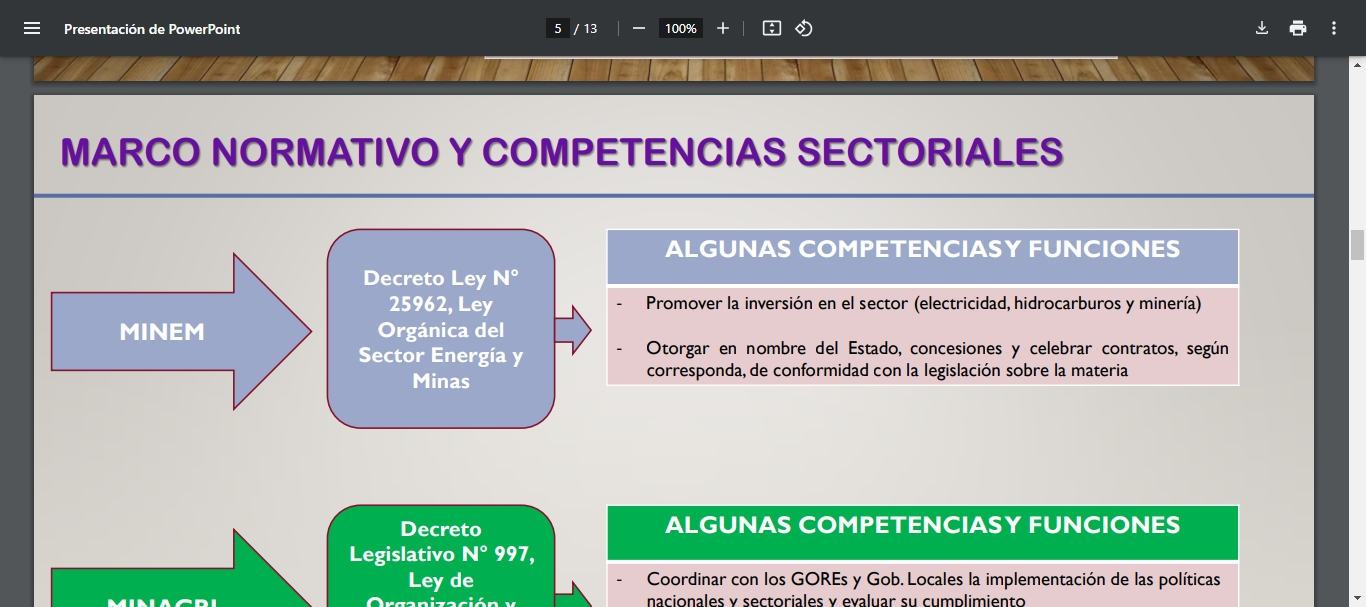Image resolution: width=1366 pixels, height=607 pixels.
Task: Set the zoom level in 100% field
Action: click(681, 28)
